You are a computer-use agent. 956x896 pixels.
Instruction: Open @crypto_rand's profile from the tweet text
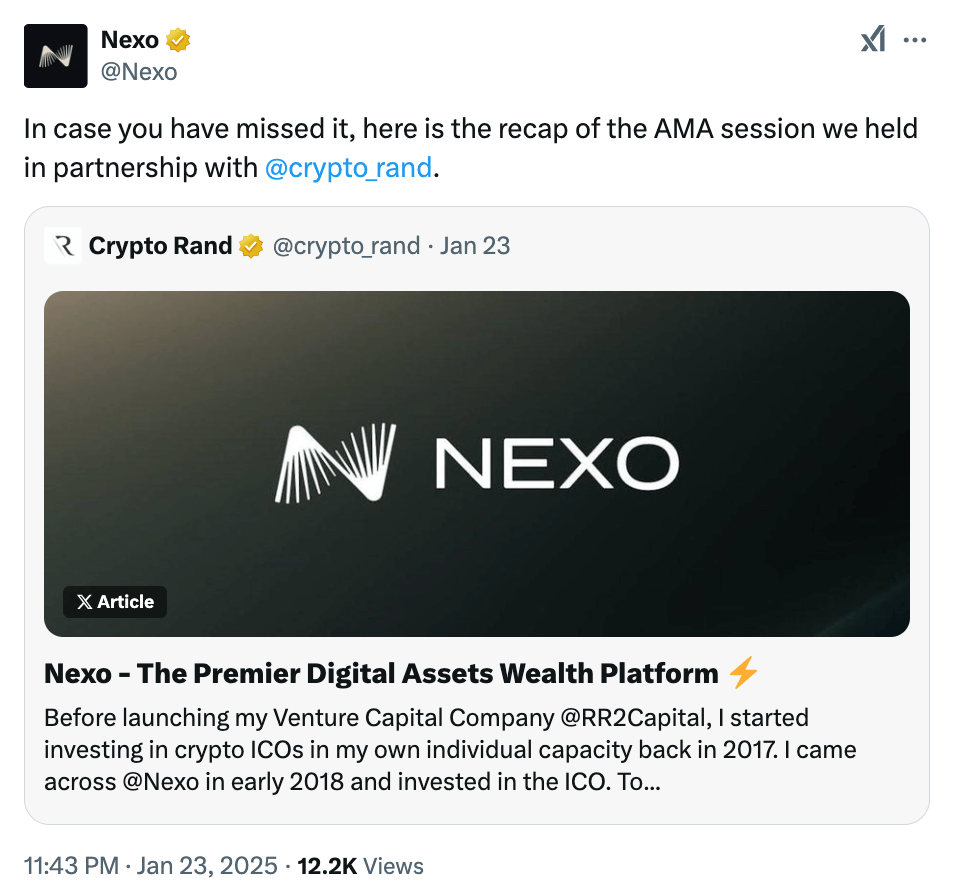[352, 167]
